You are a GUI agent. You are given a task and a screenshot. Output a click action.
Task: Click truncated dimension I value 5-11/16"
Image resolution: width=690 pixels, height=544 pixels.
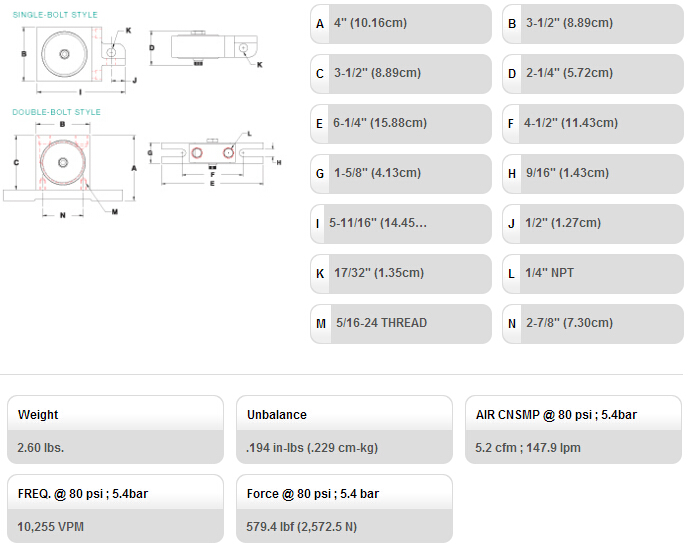click(378, 223)
